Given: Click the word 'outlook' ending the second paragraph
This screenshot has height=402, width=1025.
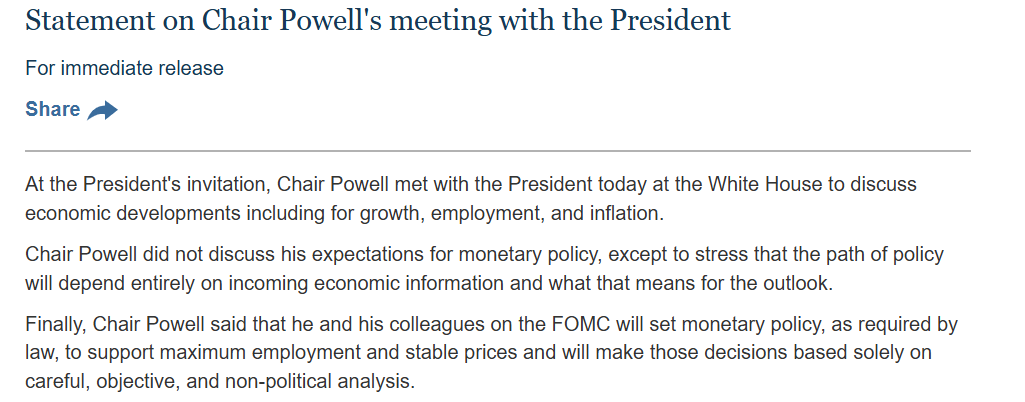Looking at the screenshot, I should pos(798,284).
